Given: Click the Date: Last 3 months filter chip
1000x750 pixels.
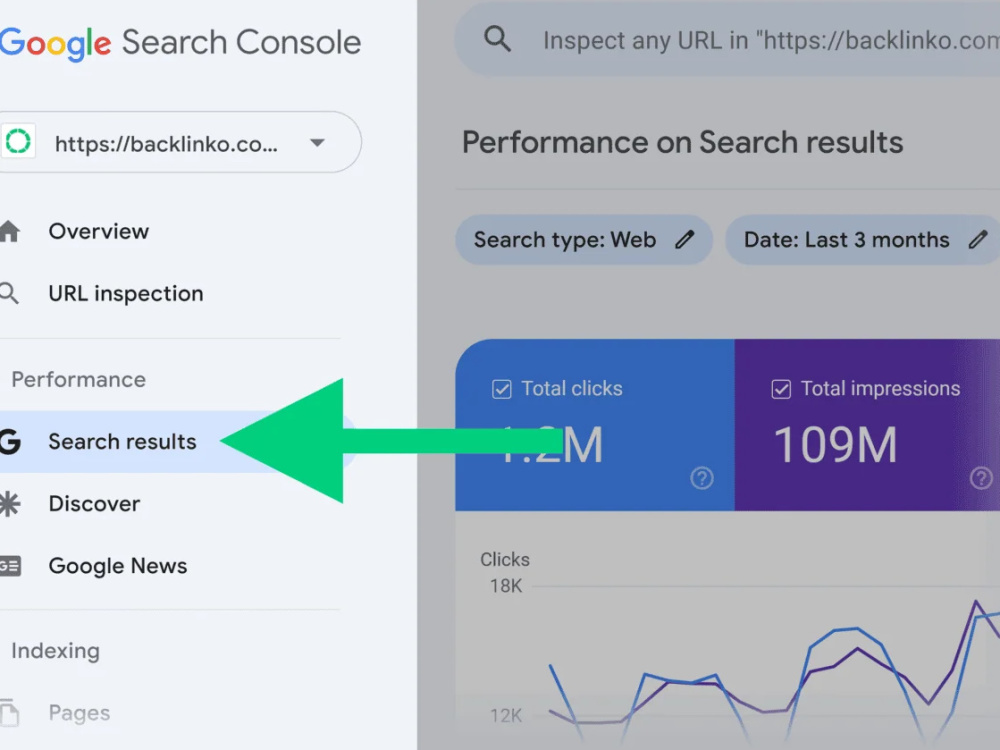Looking at the screenshot, I should (x=862, y=240).
